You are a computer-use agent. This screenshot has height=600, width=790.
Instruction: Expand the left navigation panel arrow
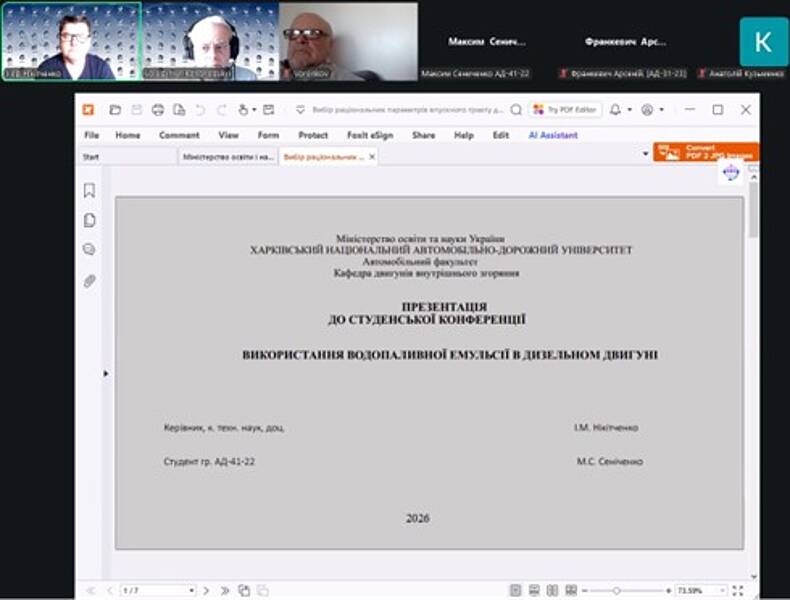[106, 373]
